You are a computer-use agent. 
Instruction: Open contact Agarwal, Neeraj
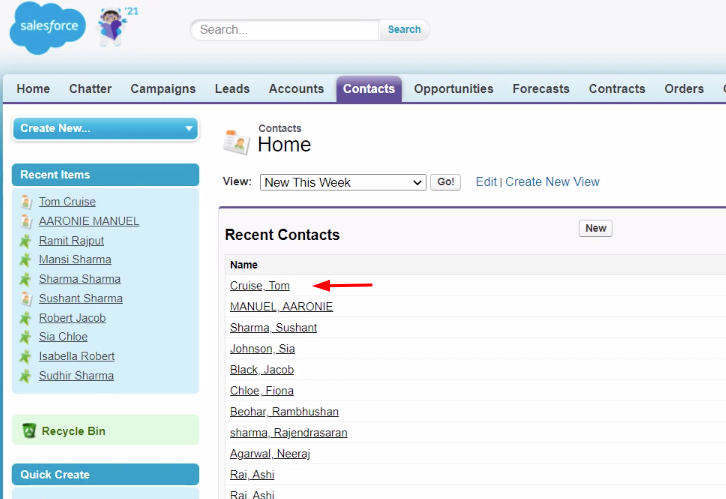(270, 454)
